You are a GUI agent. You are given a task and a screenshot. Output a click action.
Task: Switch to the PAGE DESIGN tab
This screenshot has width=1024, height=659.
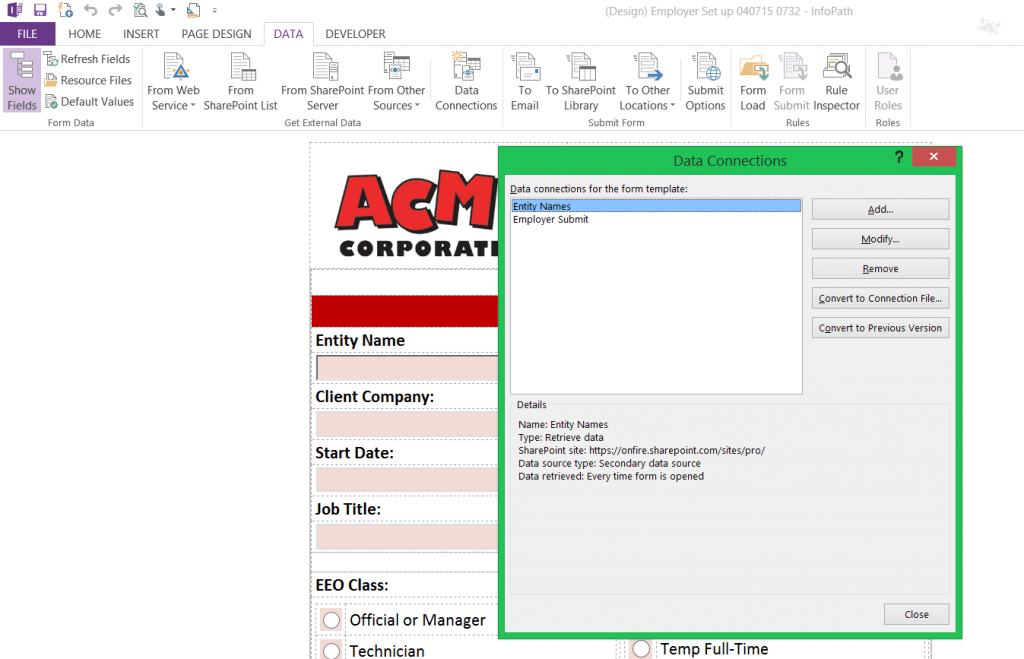(x=216, y=34)
